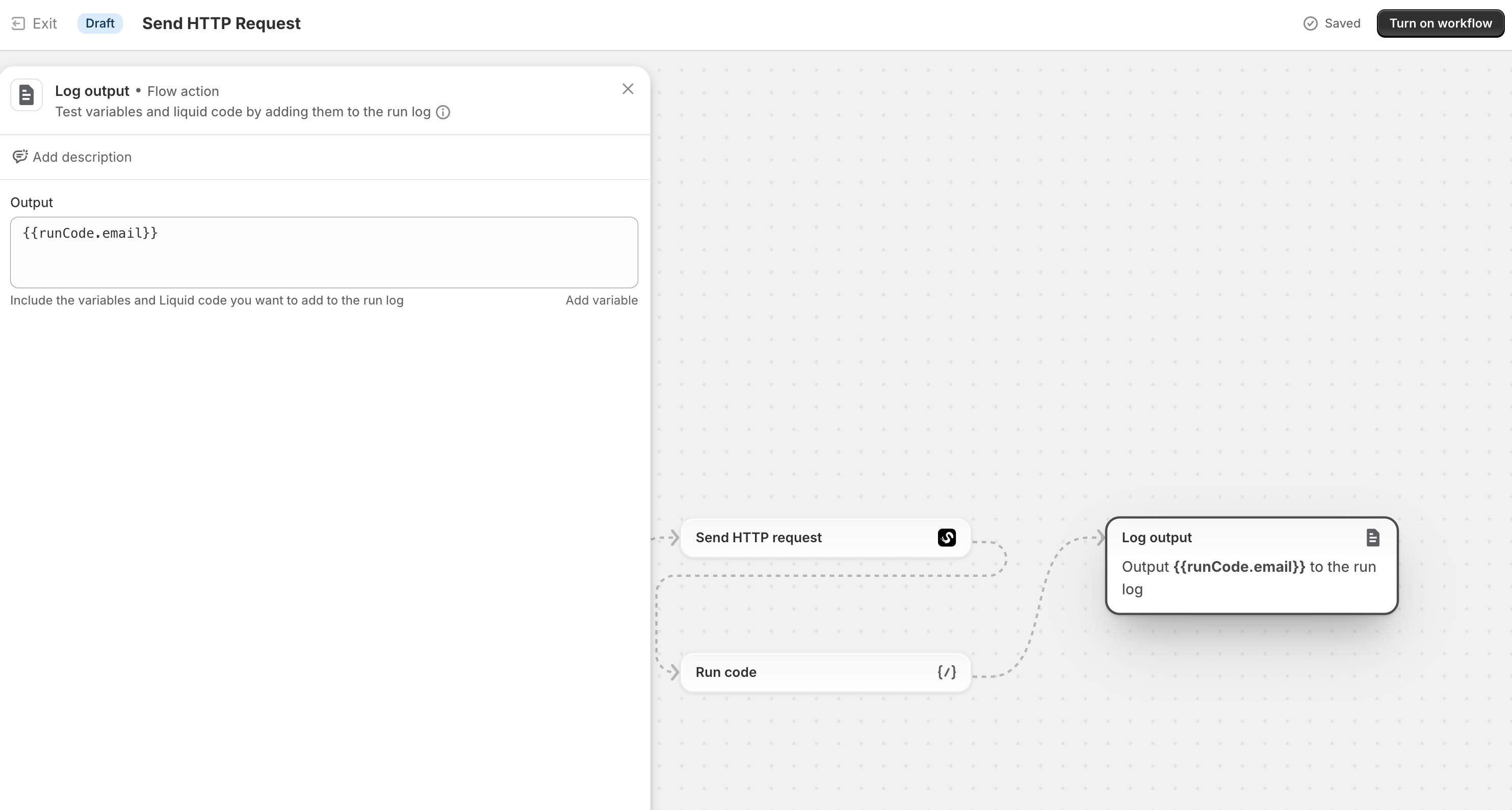The width and height of the screenshot is (1512, 810).
Task: Click inside the Output text field
Action: pyautogui.click(x=323, y=252)
